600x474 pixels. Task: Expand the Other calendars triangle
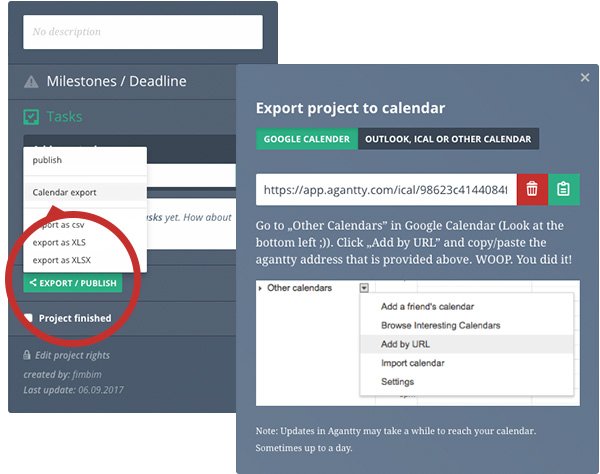click(x=260, y=288)
